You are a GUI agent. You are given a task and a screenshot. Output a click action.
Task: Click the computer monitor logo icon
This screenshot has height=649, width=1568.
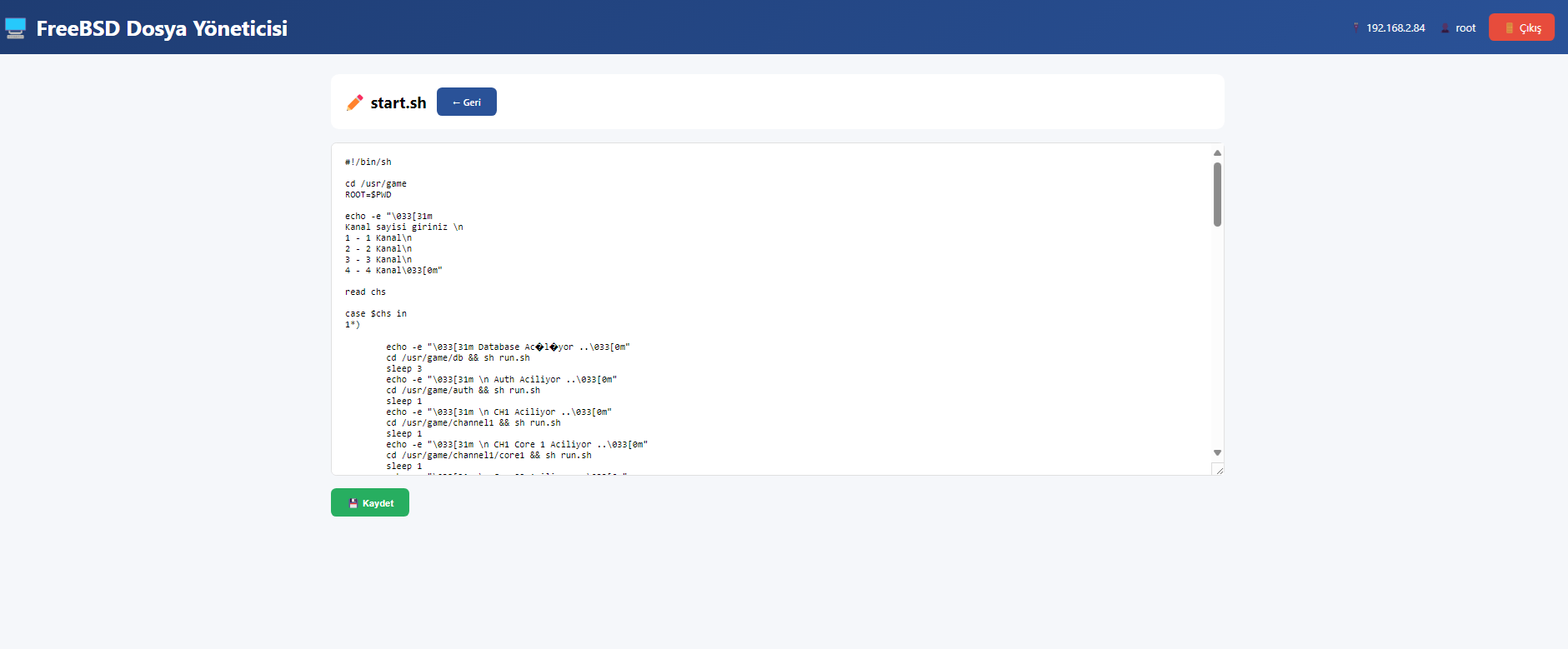click(15, 28)
